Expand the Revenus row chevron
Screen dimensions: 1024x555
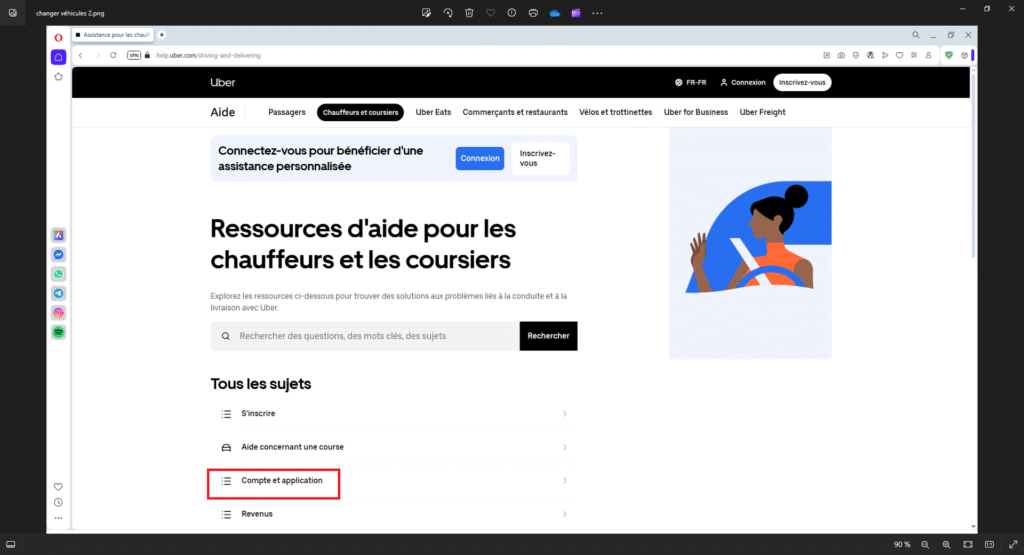coord(564,515)
